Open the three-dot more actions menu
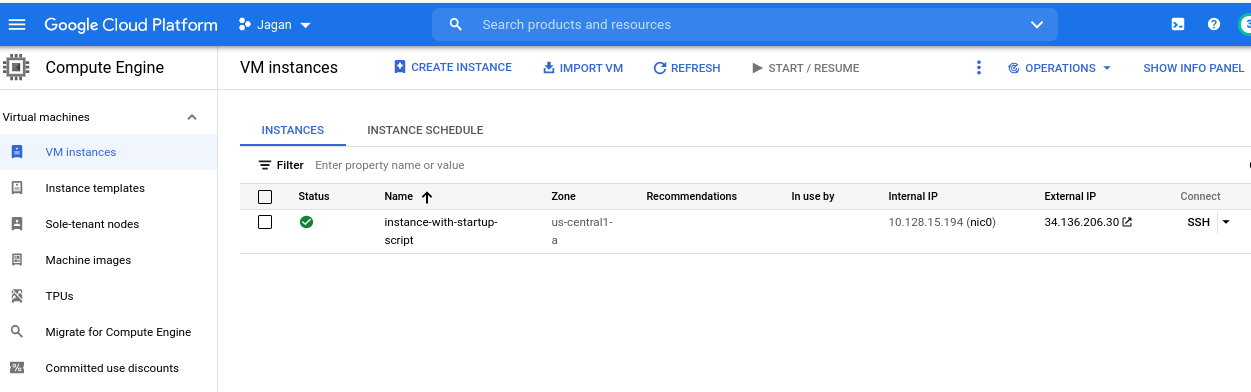 coord(978,68)
